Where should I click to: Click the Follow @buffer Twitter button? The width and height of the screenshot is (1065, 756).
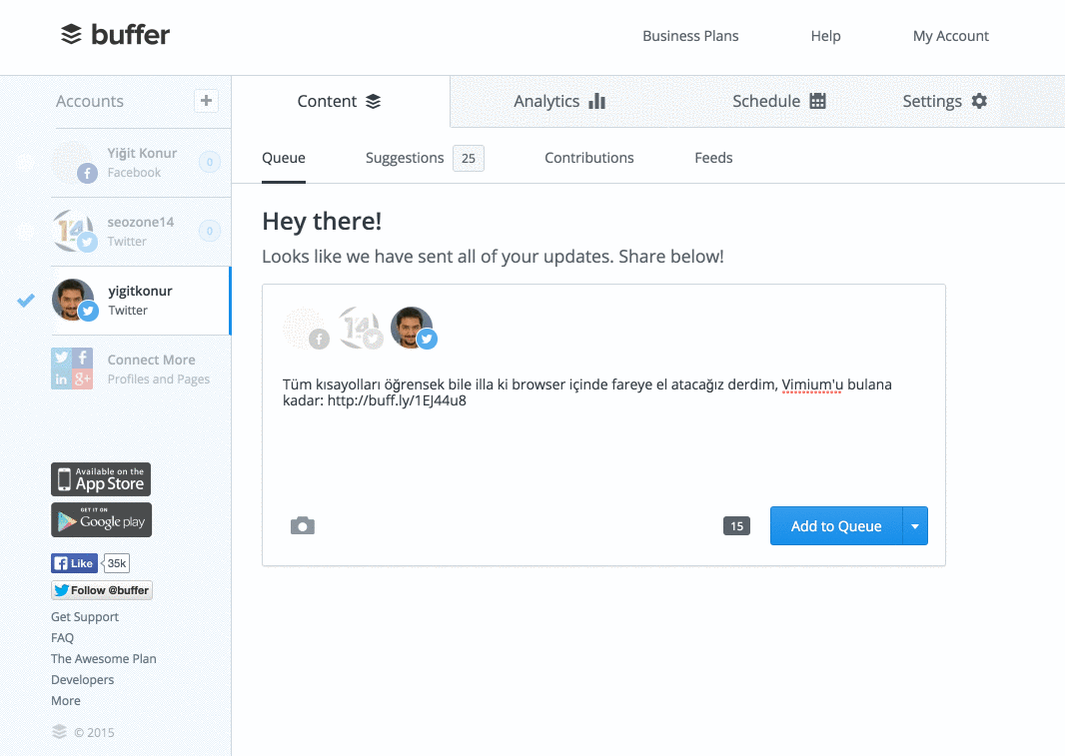pos(102,590)
